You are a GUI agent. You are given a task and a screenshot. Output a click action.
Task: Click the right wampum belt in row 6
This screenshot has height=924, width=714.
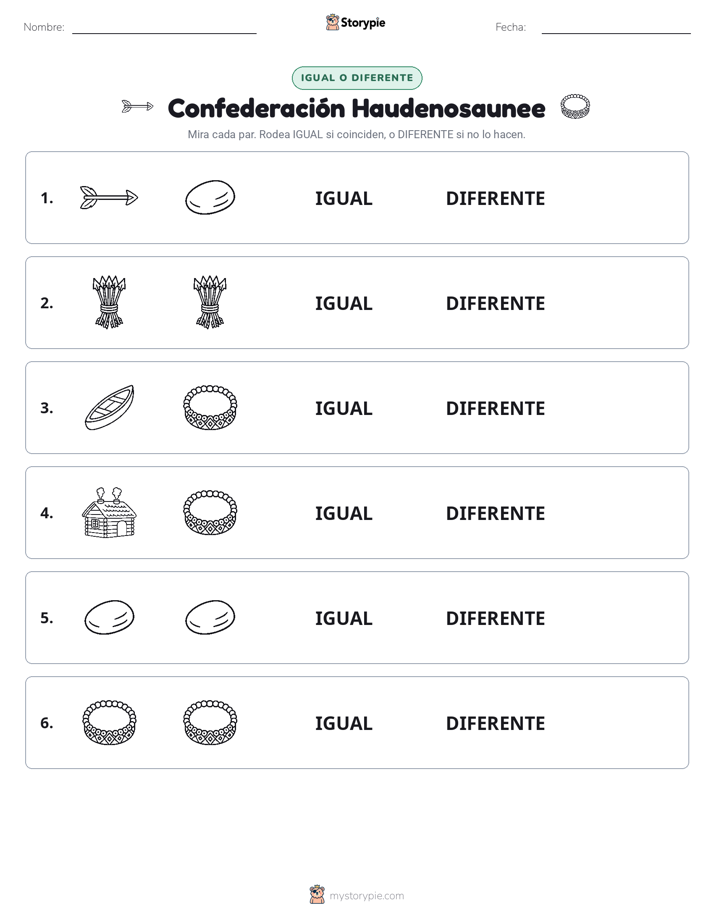coord(210,722)
